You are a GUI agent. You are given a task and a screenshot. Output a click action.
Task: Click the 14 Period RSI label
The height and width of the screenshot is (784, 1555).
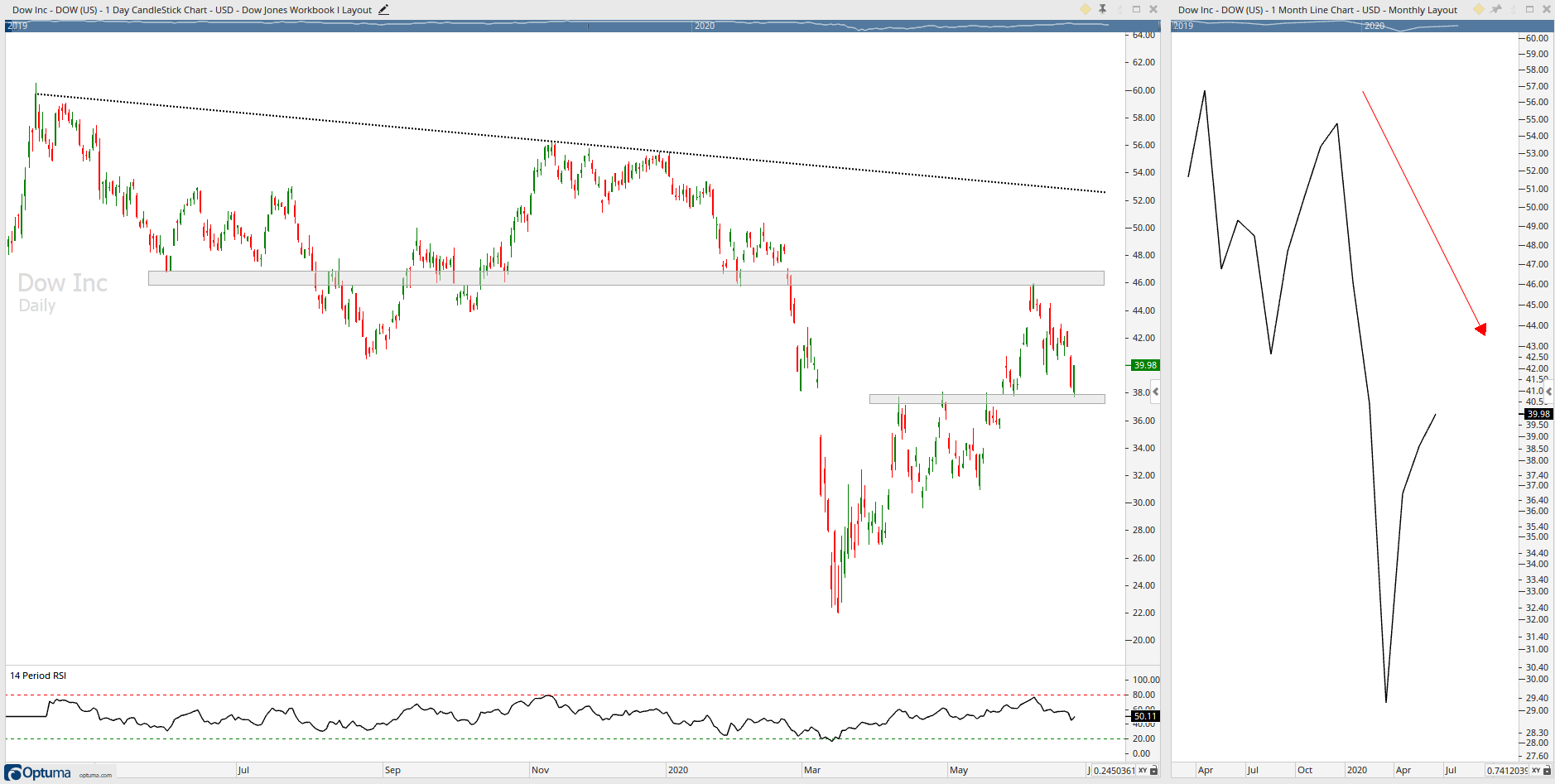click(x=38, y=676)
